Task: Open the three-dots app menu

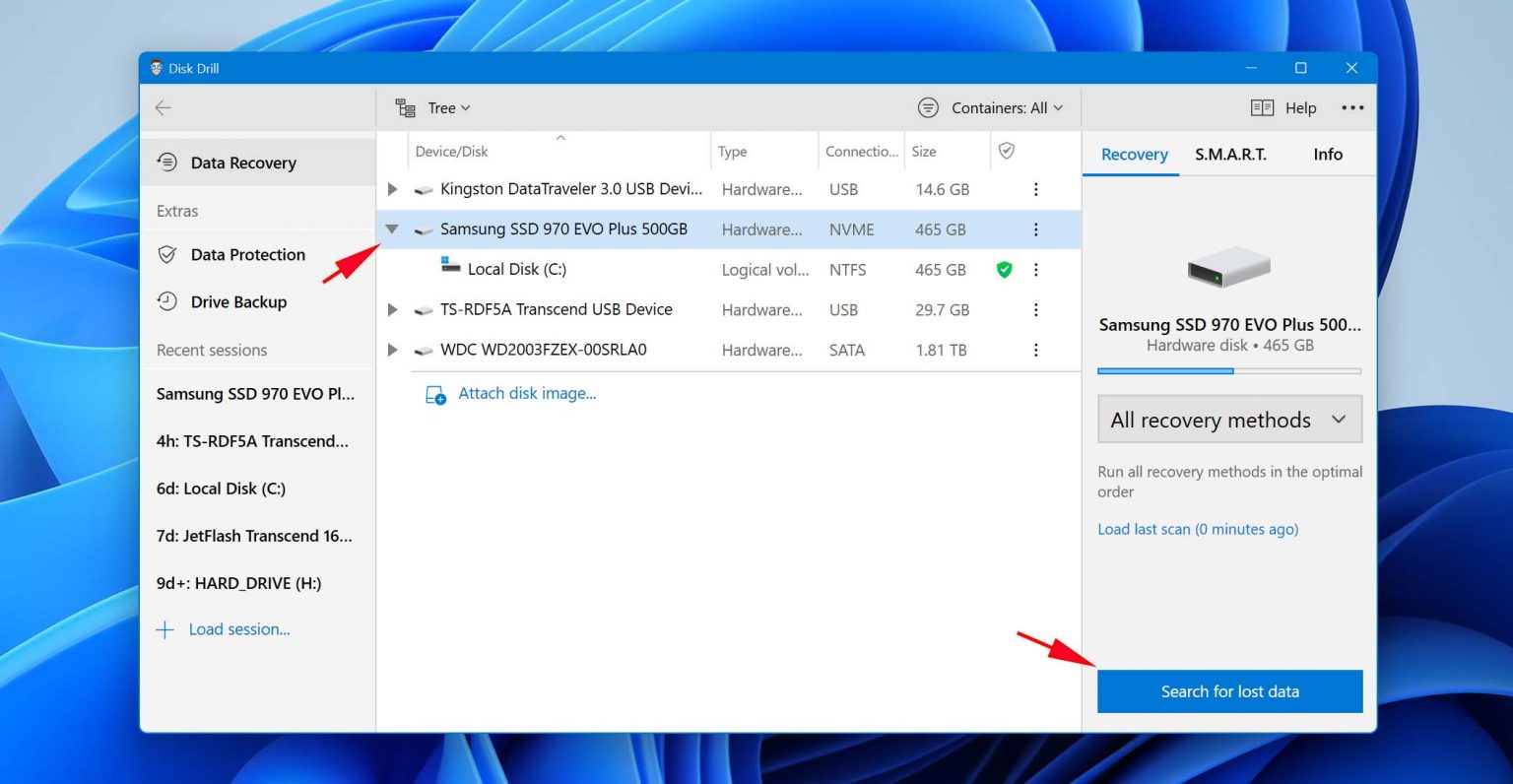Action: click(1352, 107)
